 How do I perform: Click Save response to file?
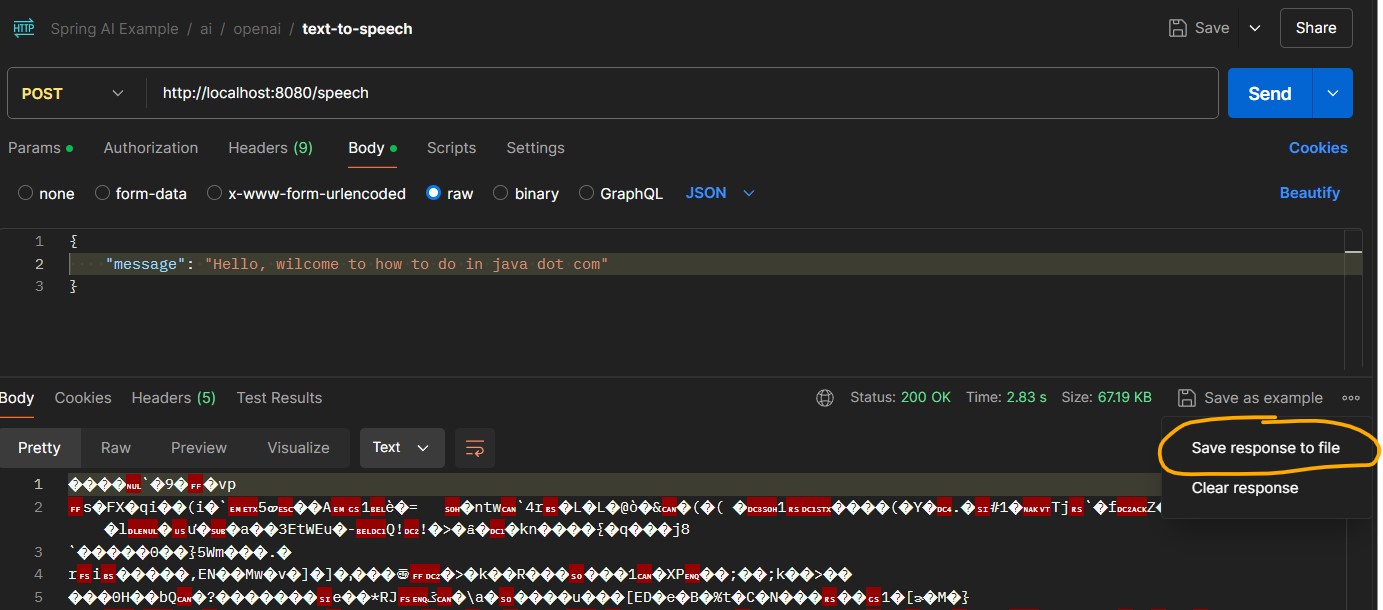(x=1265, y=448)
